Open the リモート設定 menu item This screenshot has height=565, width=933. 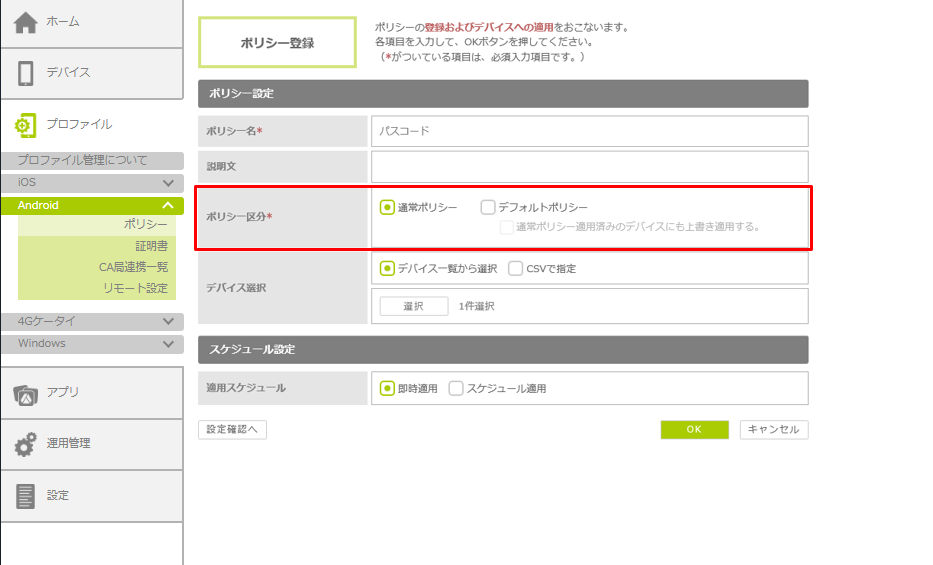[x=135, y=288]
